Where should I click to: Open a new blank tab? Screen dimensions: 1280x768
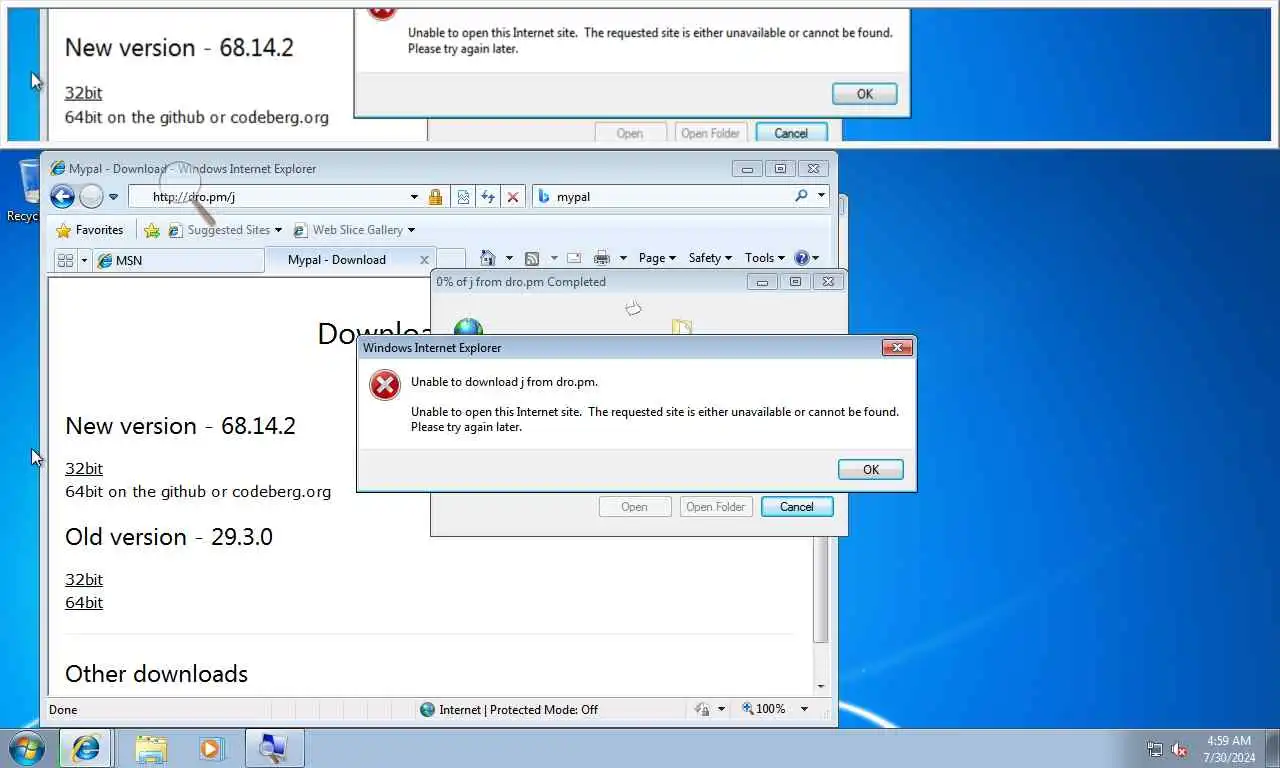click(x=451, y=260)
